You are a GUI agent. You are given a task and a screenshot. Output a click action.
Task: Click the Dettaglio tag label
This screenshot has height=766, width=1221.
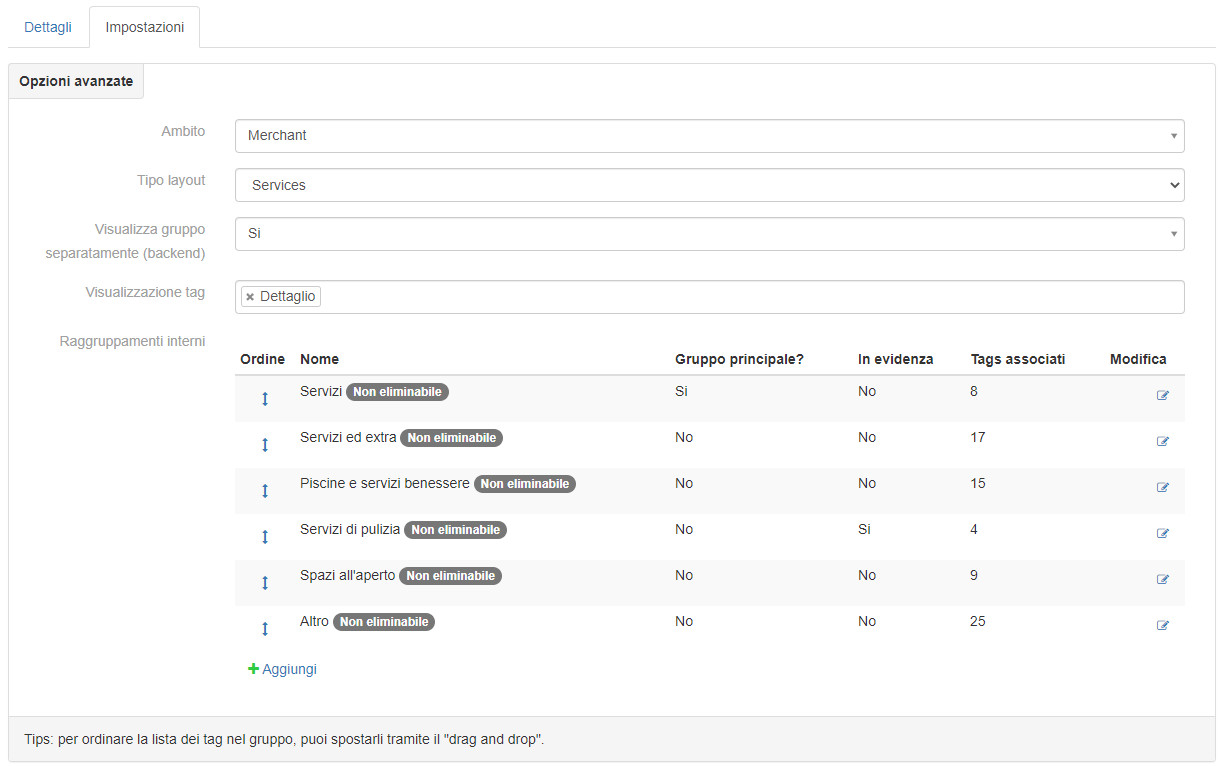click(x=288, y=297)
